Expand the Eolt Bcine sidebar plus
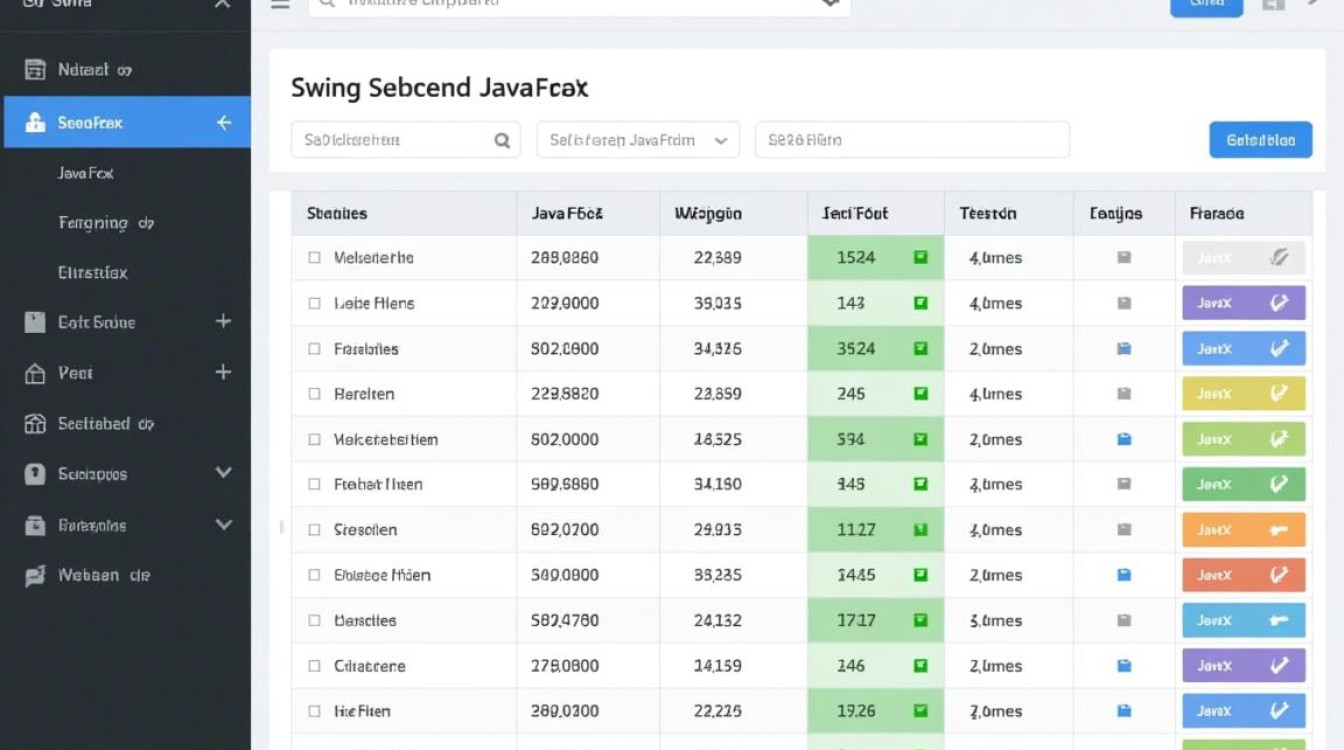This screenshot has width=1344, height=750. [223, 322]
